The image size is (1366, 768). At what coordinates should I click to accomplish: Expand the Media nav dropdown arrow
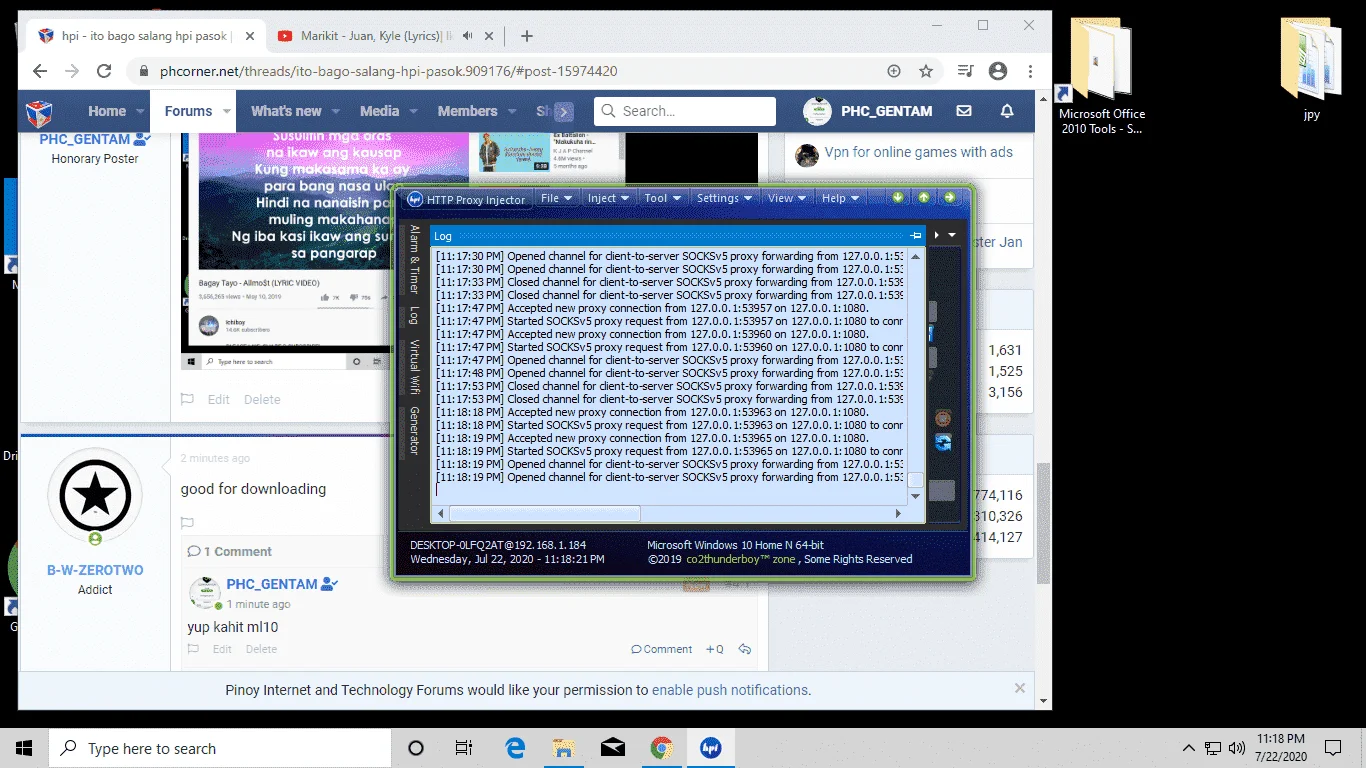point(414,112)
